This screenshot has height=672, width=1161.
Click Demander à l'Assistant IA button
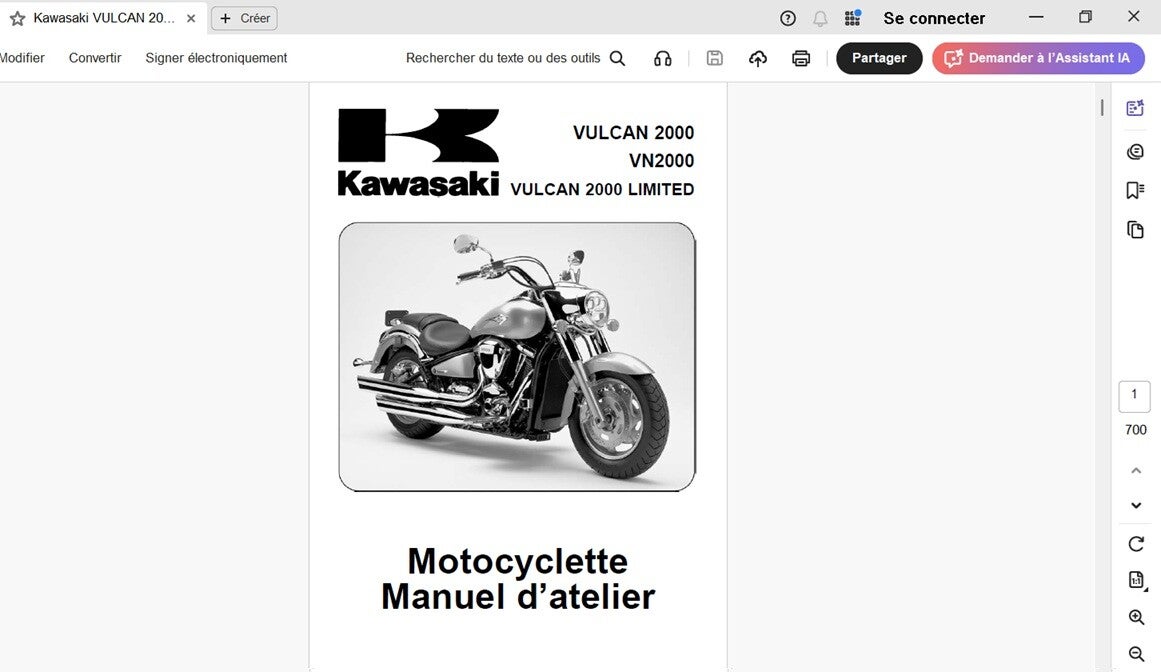(x=1038, y=58)
